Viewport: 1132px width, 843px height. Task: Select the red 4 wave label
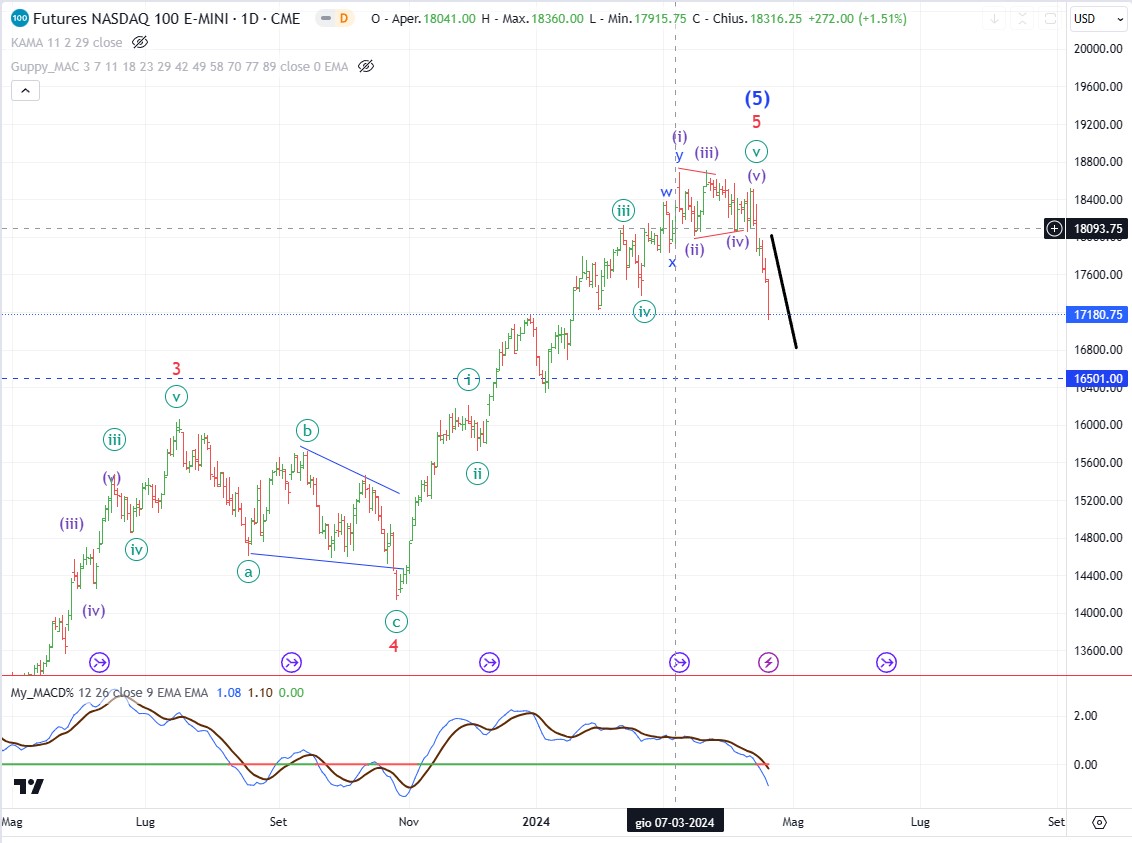tap(393, 645)
